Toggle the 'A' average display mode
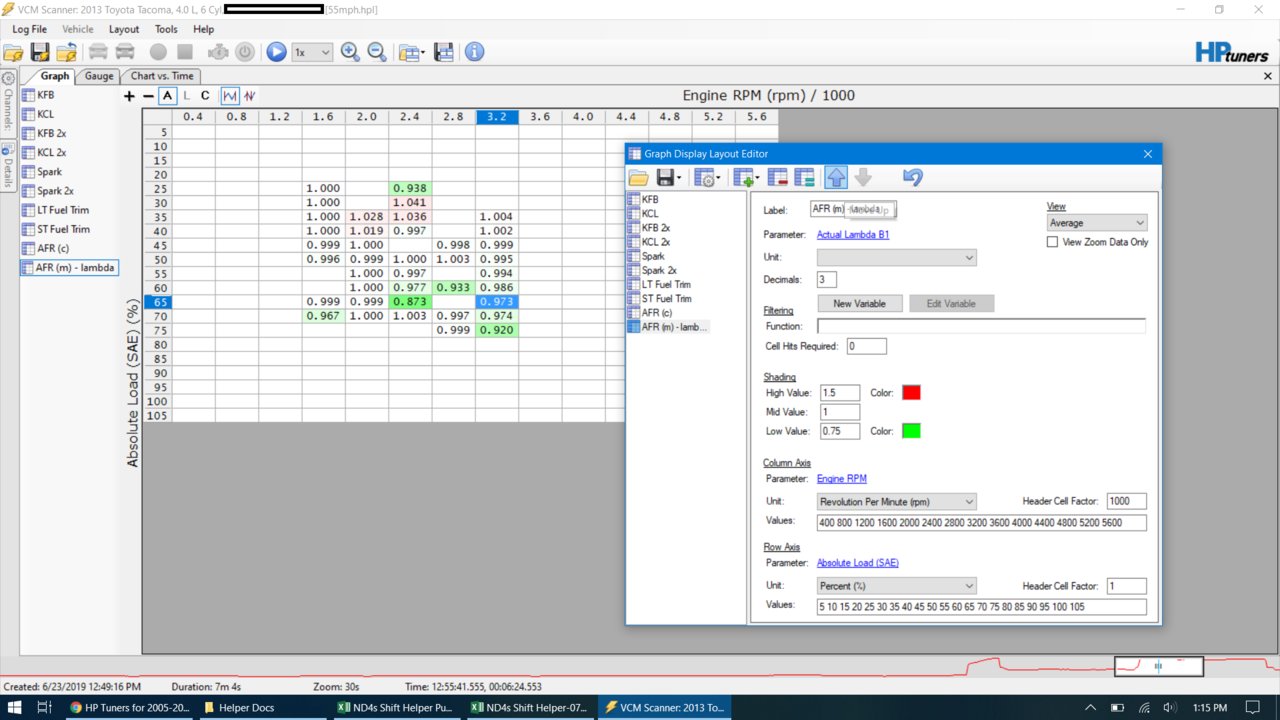Image resolution: width=1280 pixels, height=720 pixels. tap(167, 96)
